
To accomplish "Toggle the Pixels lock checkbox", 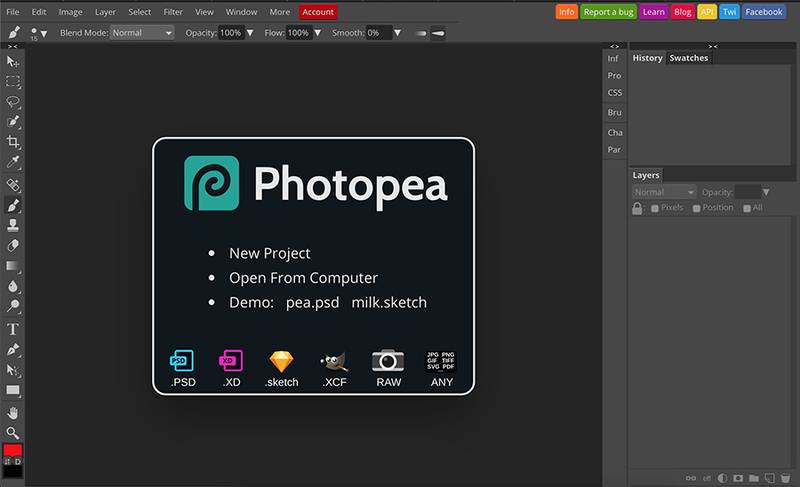I will click(x=655, y=208).
